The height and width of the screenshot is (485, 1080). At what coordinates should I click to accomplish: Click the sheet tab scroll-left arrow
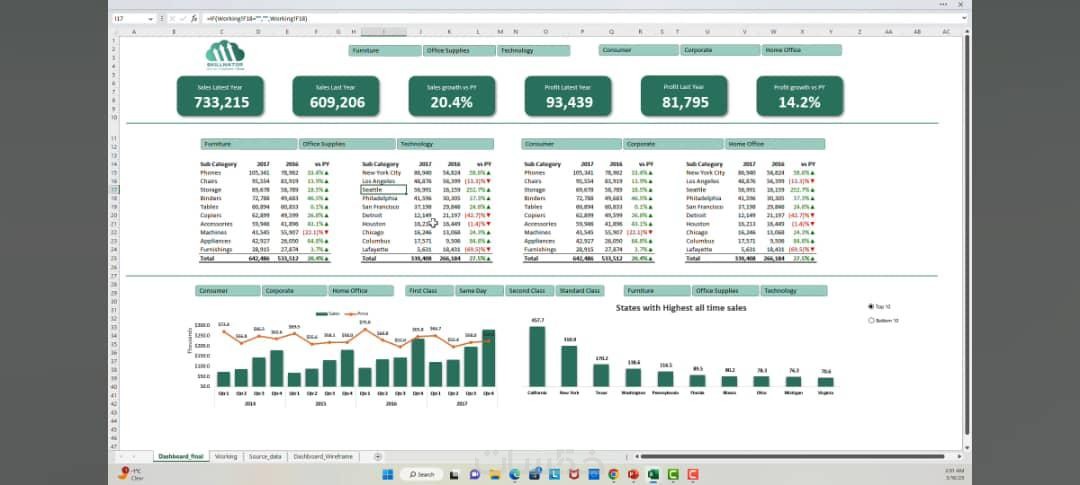tap(121, 457)
